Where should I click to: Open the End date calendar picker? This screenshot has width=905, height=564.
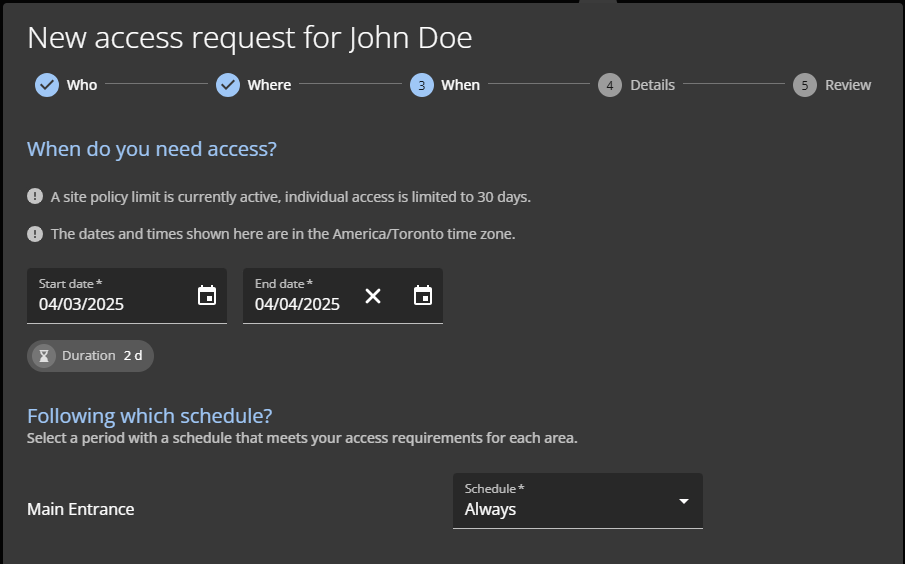point(423,296)
